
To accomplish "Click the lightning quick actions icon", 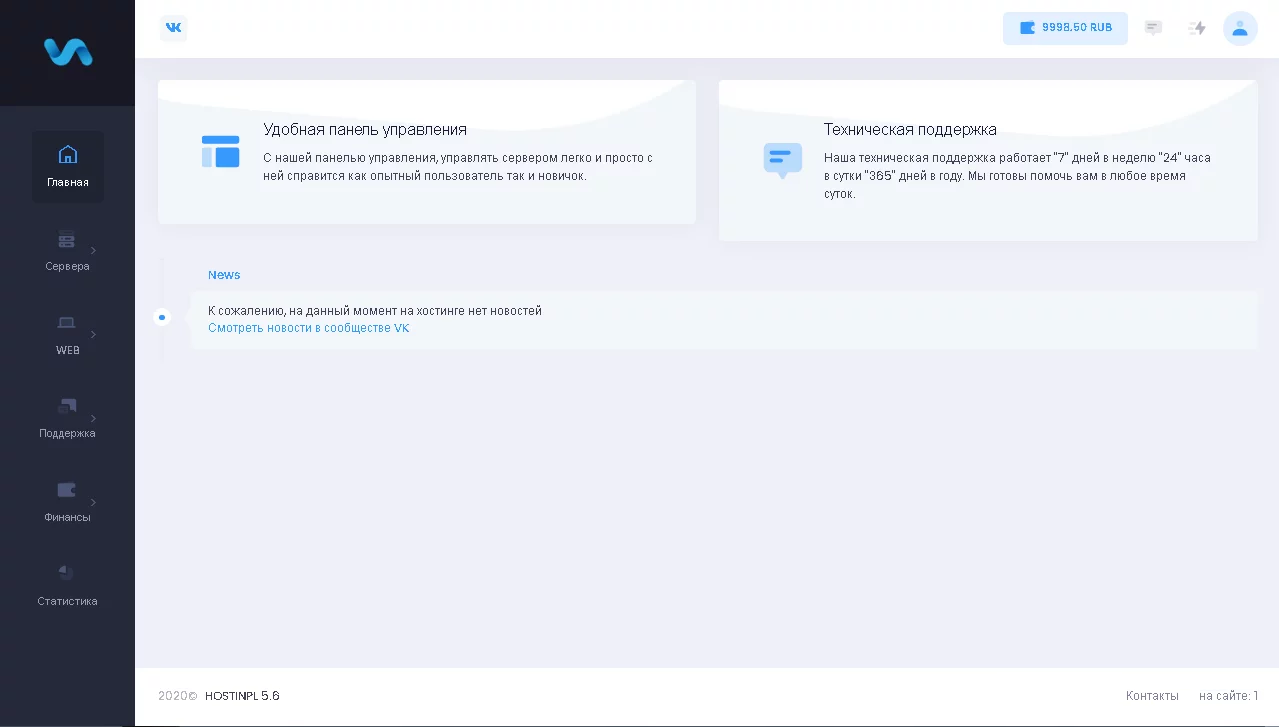I will [1197, 28].
